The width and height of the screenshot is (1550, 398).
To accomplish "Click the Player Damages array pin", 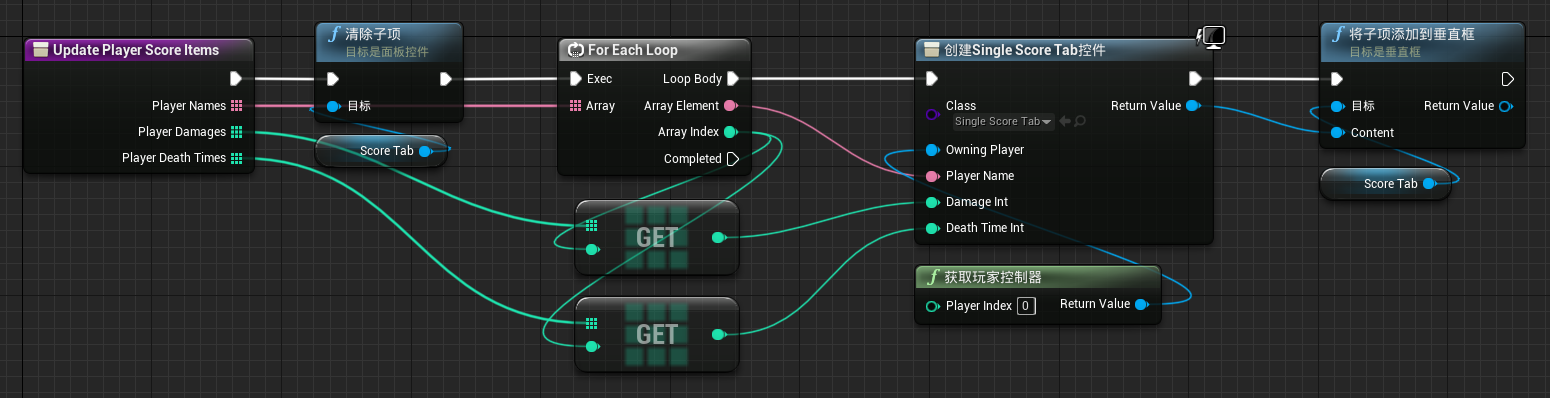I will [x=236, y=132].
